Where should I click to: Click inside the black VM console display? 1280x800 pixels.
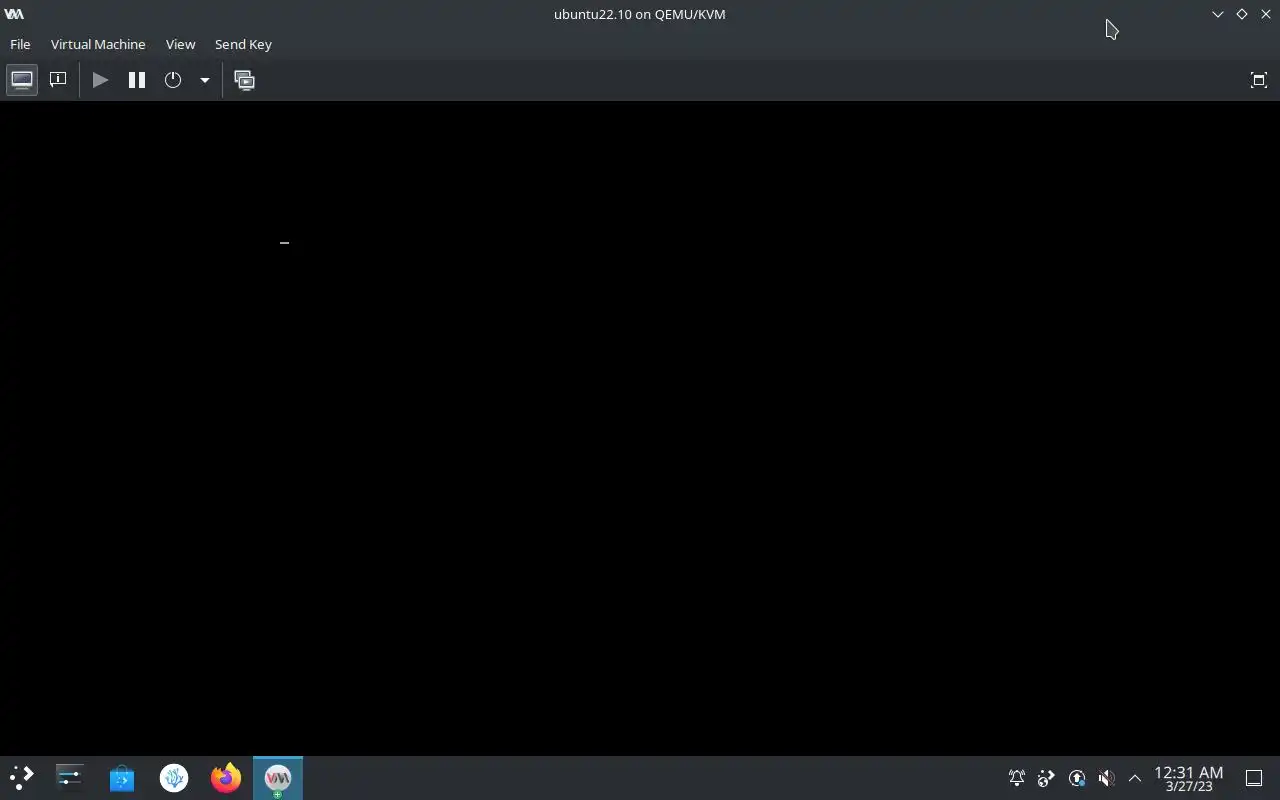point(640,428)
